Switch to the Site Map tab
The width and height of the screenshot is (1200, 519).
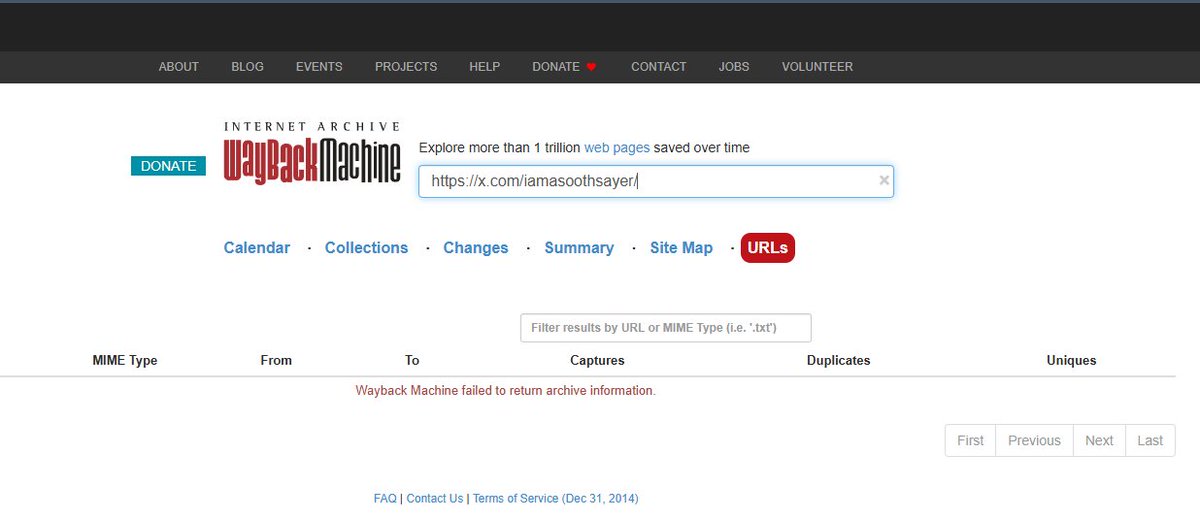point(681,248)
